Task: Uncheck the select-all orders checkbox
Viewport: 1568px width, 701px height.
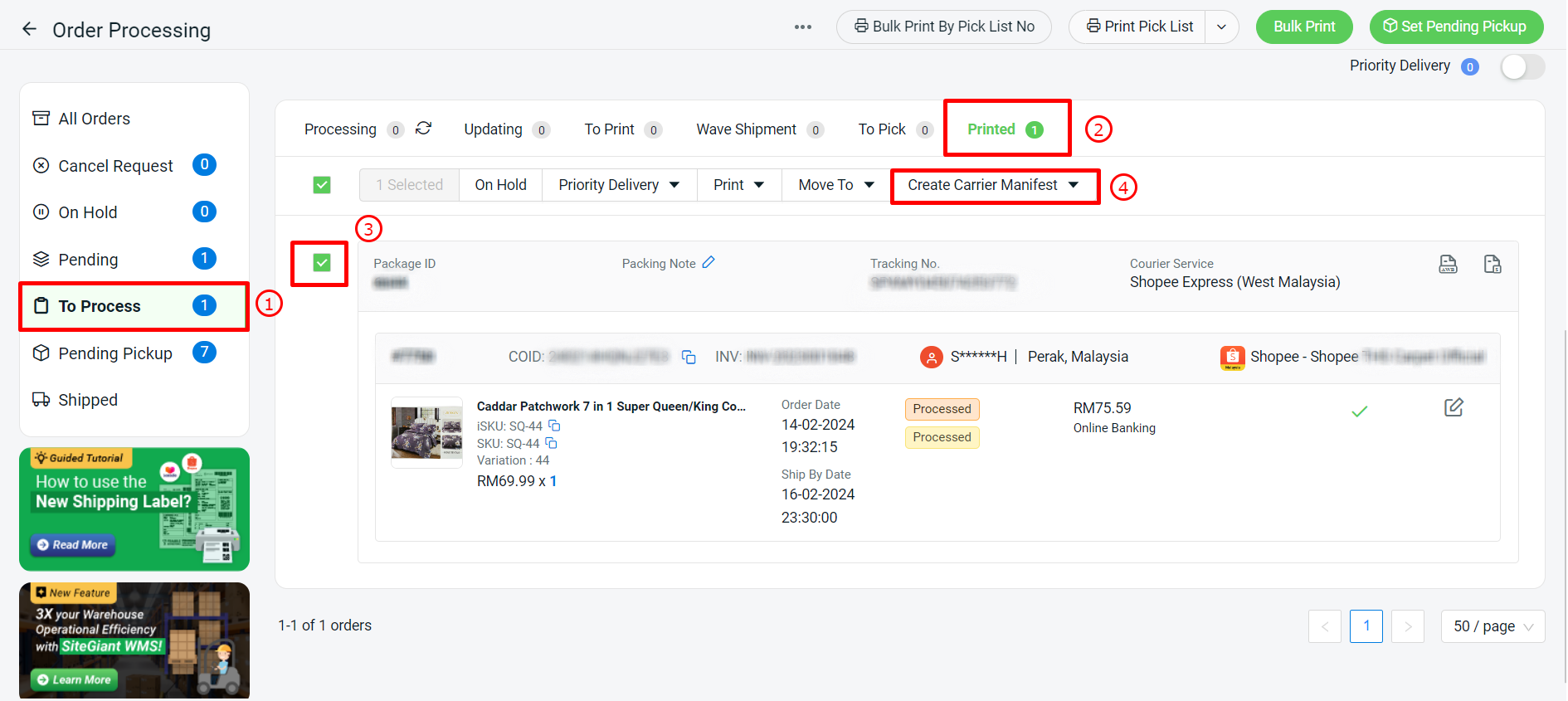Action: point(322,185)
